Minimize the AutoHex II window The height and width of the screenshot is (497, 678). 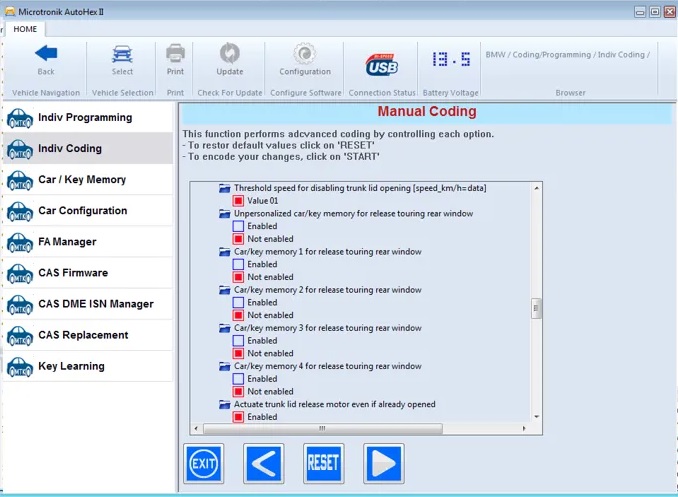(640, 12)
